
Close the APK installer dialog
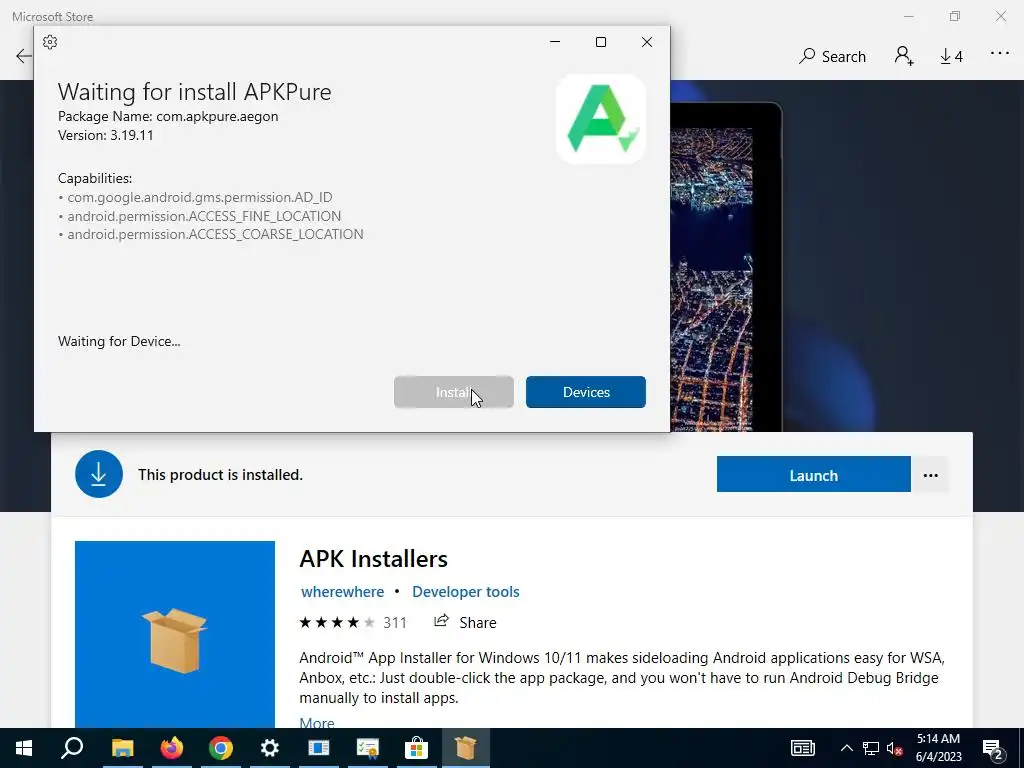click(647, 42)
